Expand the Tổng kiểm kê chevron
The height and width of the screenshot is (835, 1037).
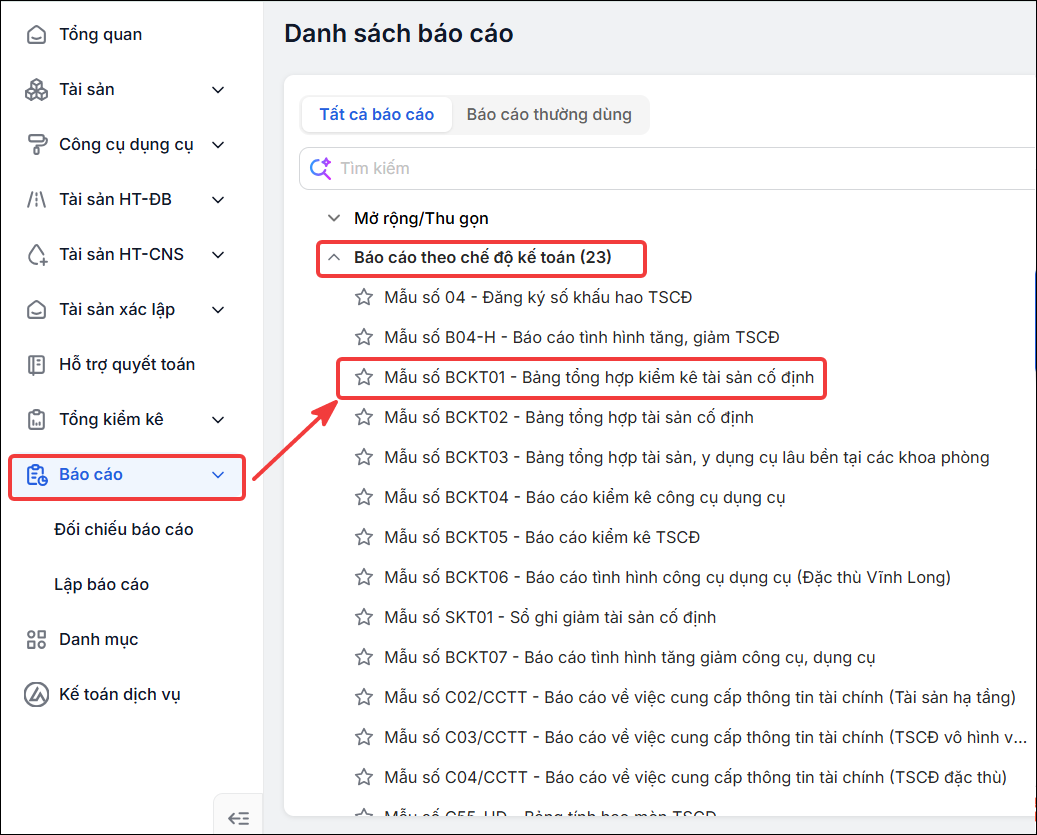pos(218,419)
